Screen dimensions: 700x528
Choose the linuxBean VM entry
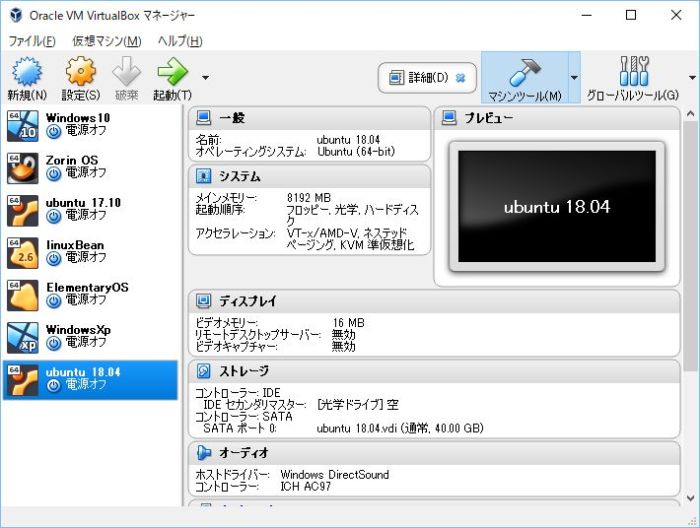[x=90, y=251]
